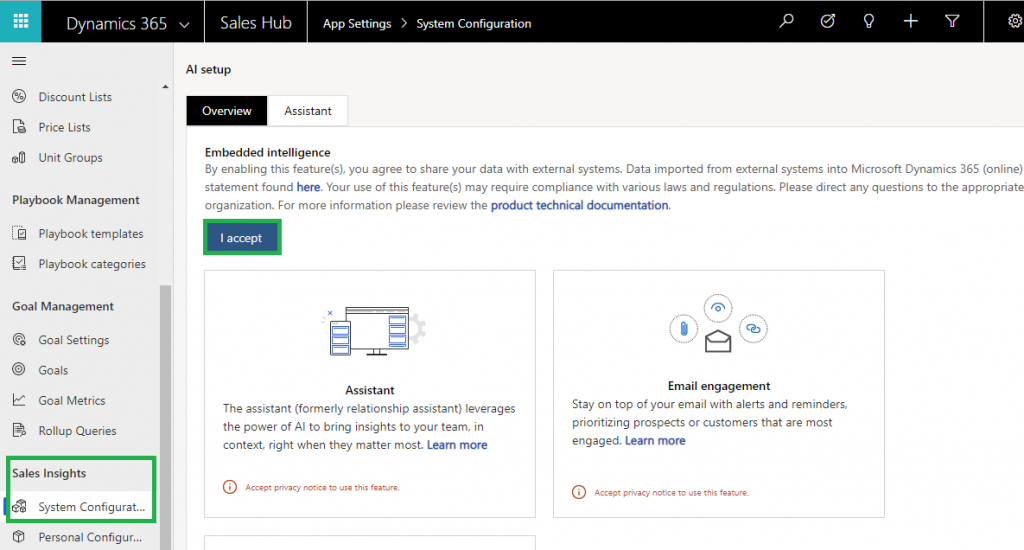Open Playbook templates in sidebar

pos(90,234)
